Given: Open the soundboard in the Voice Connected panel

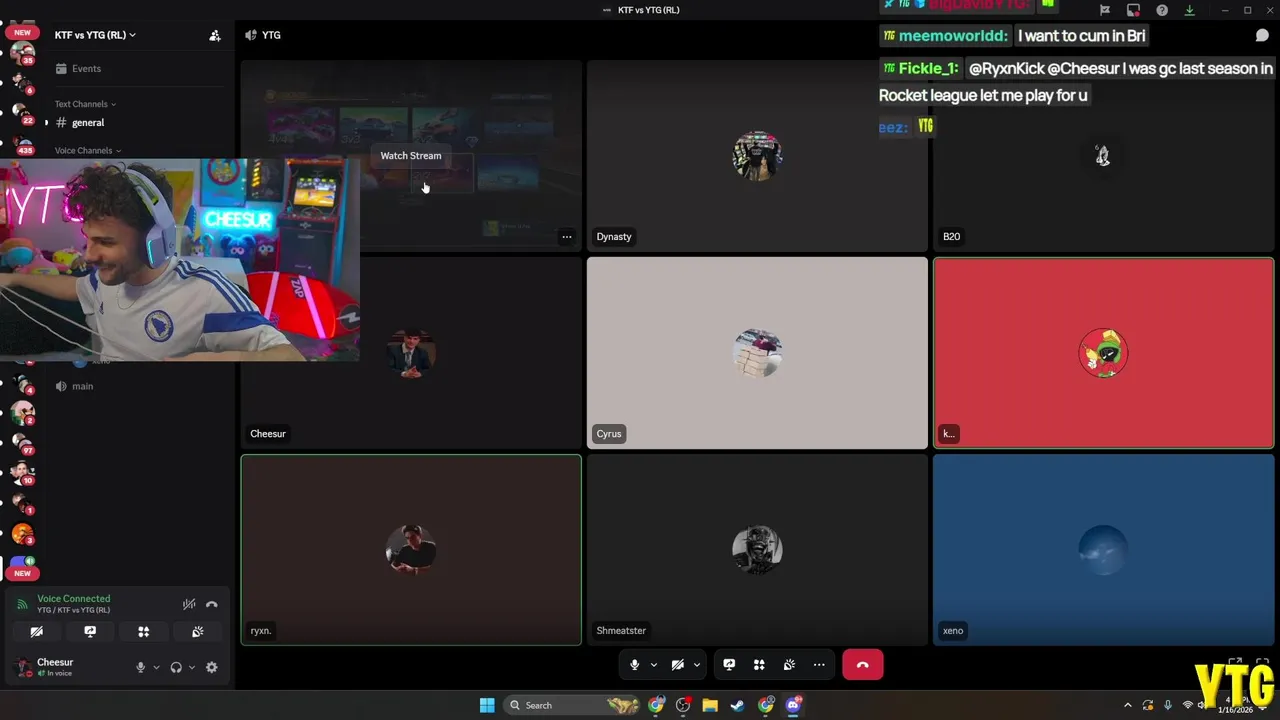Looking at the screenshot, I should [x=197, y=632].
